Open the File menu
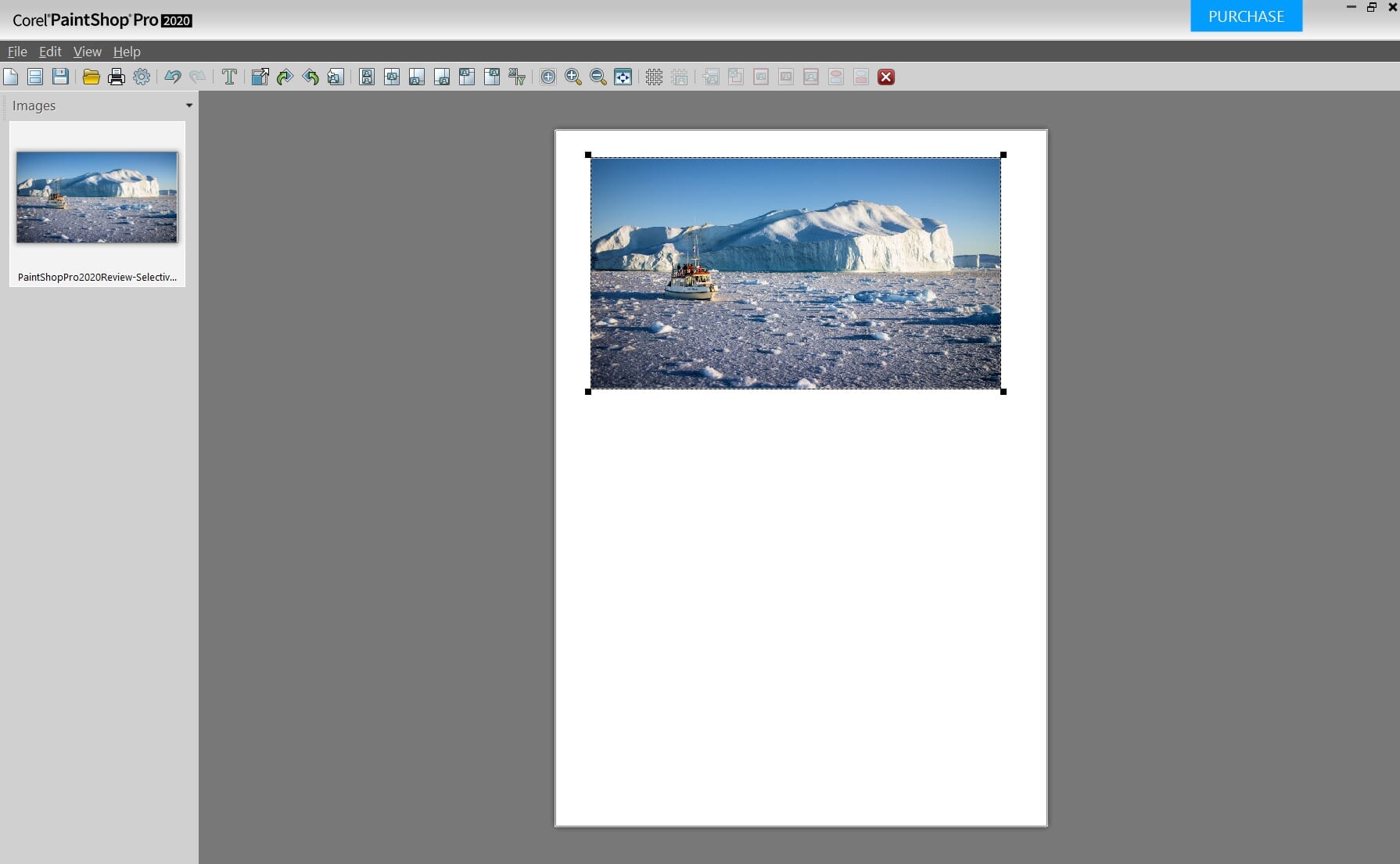This screenshot has height=864, width=1400. tap(17, 52)
